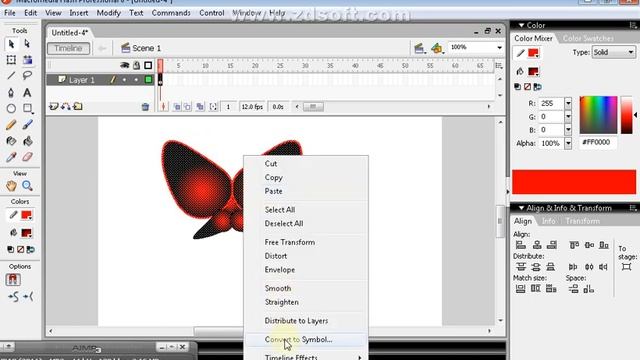The width and height of the screenshot is (640, 360).
Task: Click the Edit Symbols icon
Action: tap(437, 49)
